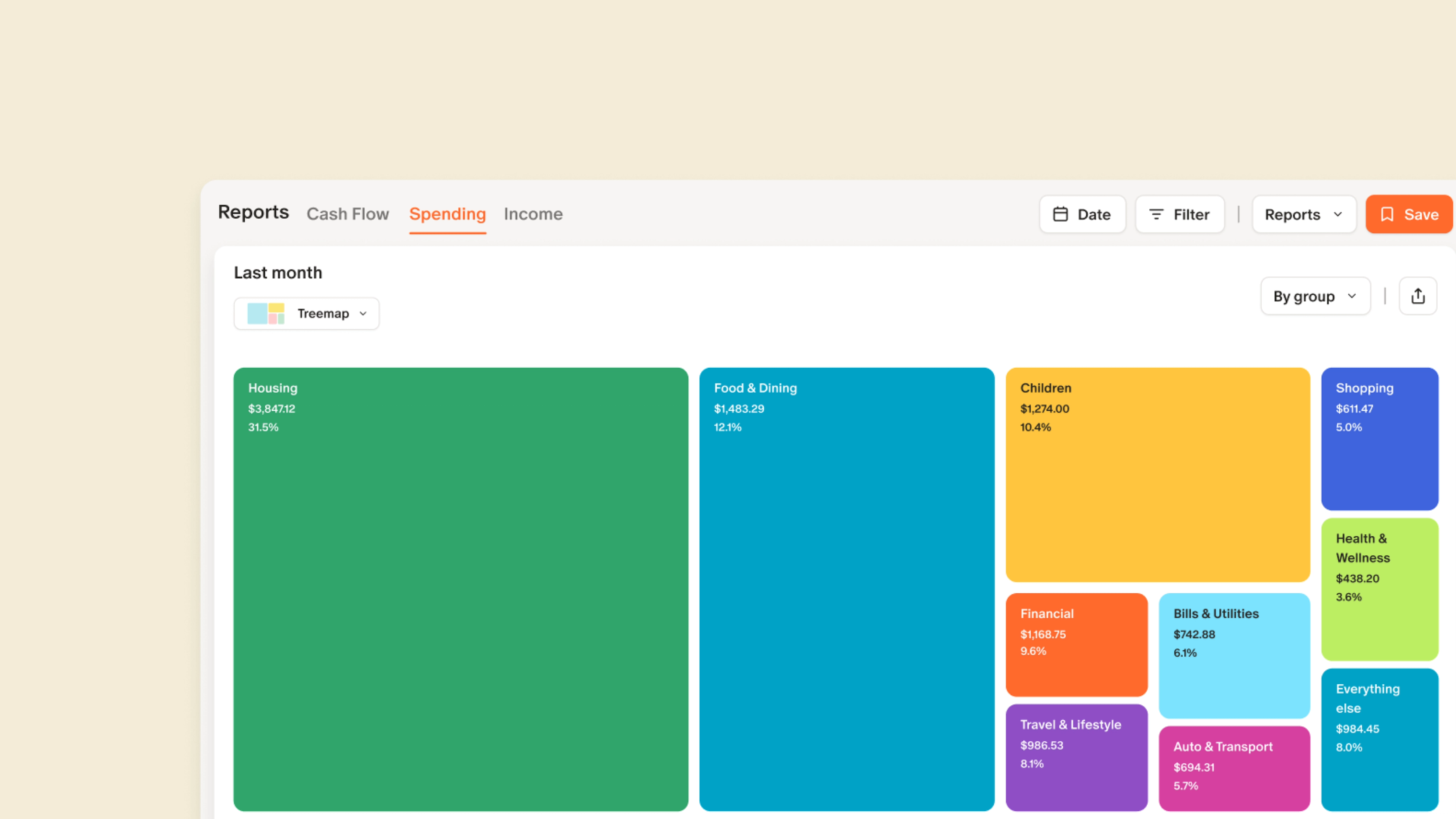Click the 6.1% Bills percentage
1456x819 pixels.
click(1185, 653)
